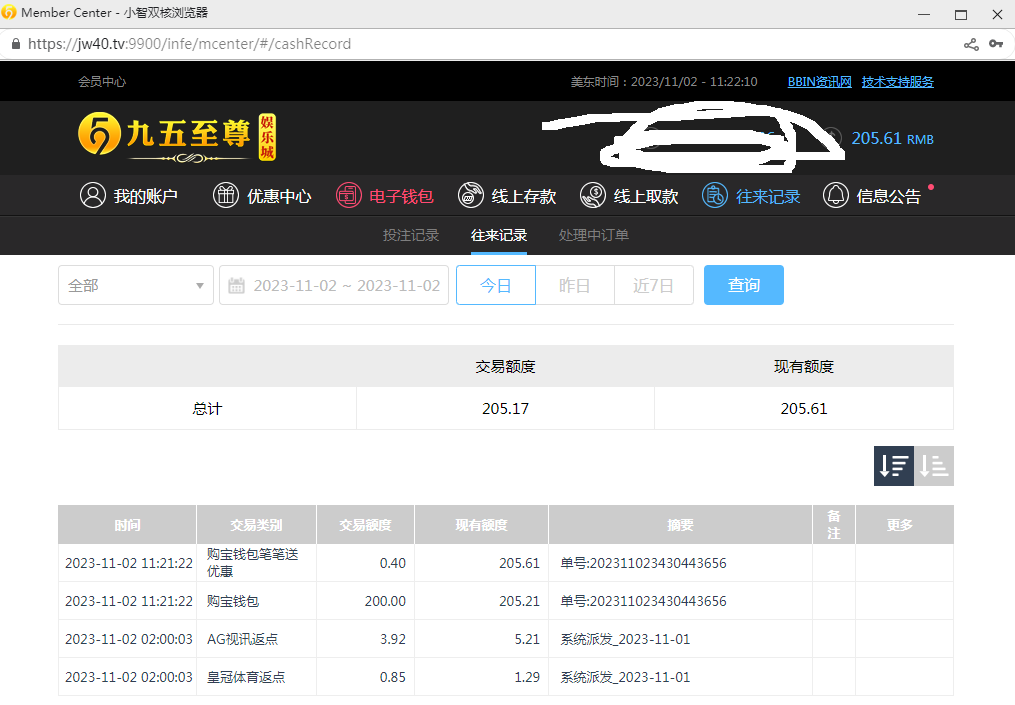Open the Promotions Center (优惠中心) gift icon
The image size is (1015, 705).
(226, 196)
